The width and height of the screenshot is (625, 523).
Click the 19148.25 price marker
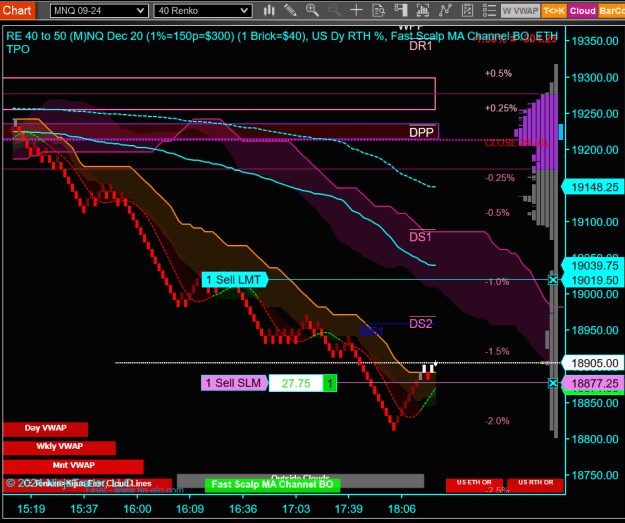tap(593, 187)
